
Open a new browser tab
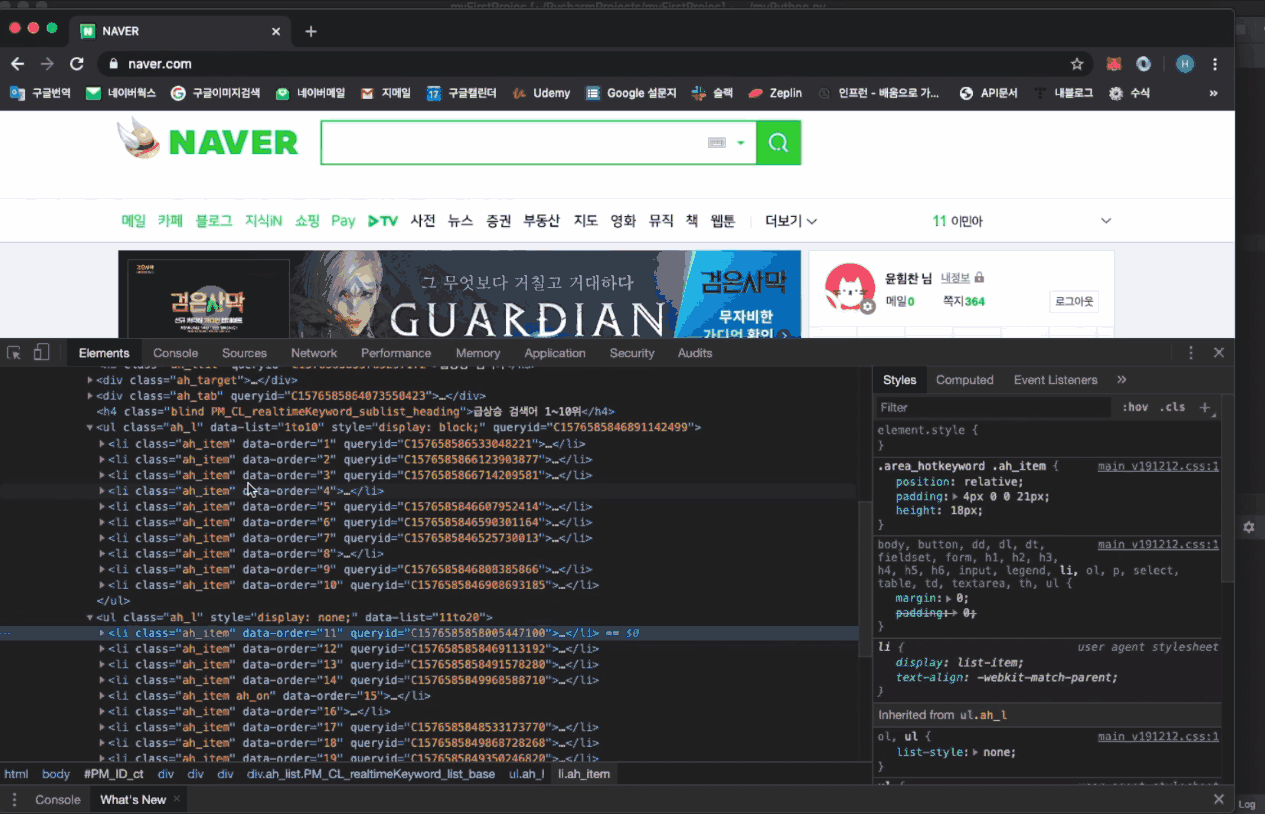(311, 31)
